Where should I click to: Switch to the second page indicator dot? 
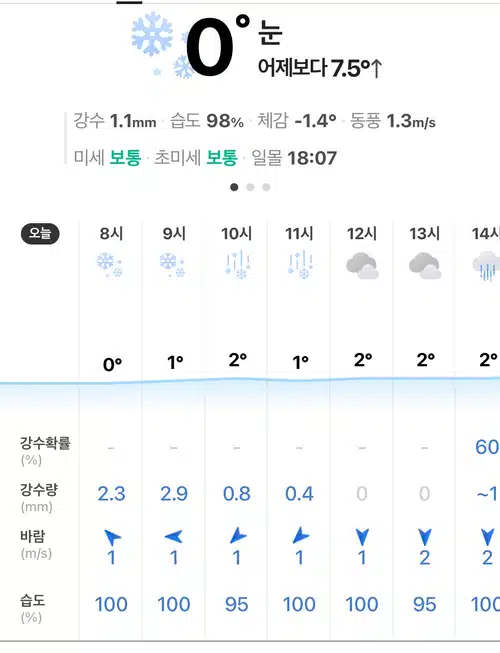pos(250,187)
